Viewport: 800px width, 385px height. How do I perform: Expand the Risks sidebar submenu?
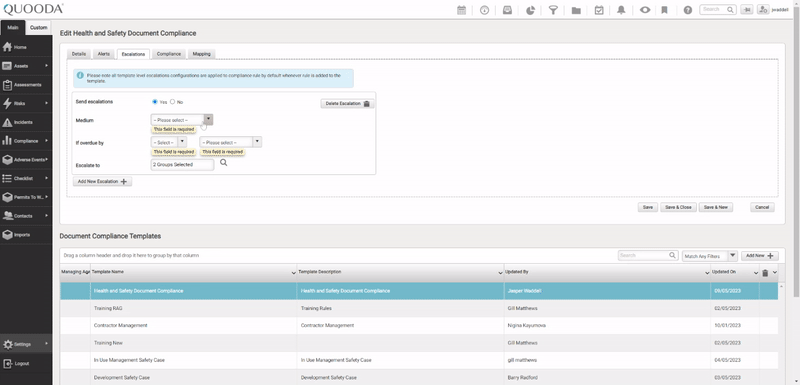click(46, 104)
